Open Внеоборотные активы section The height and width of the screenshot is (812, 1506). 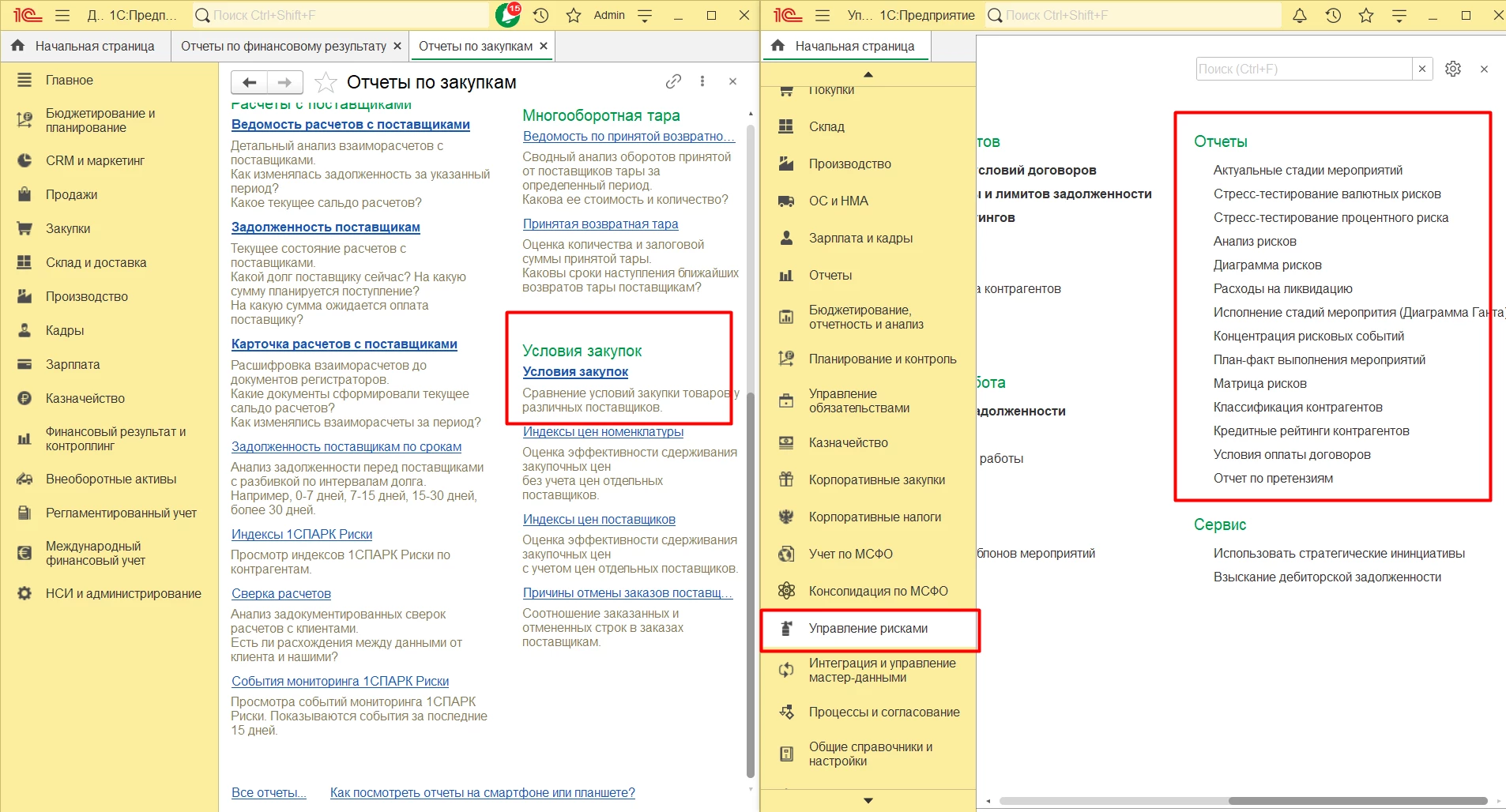pos(109,479)
